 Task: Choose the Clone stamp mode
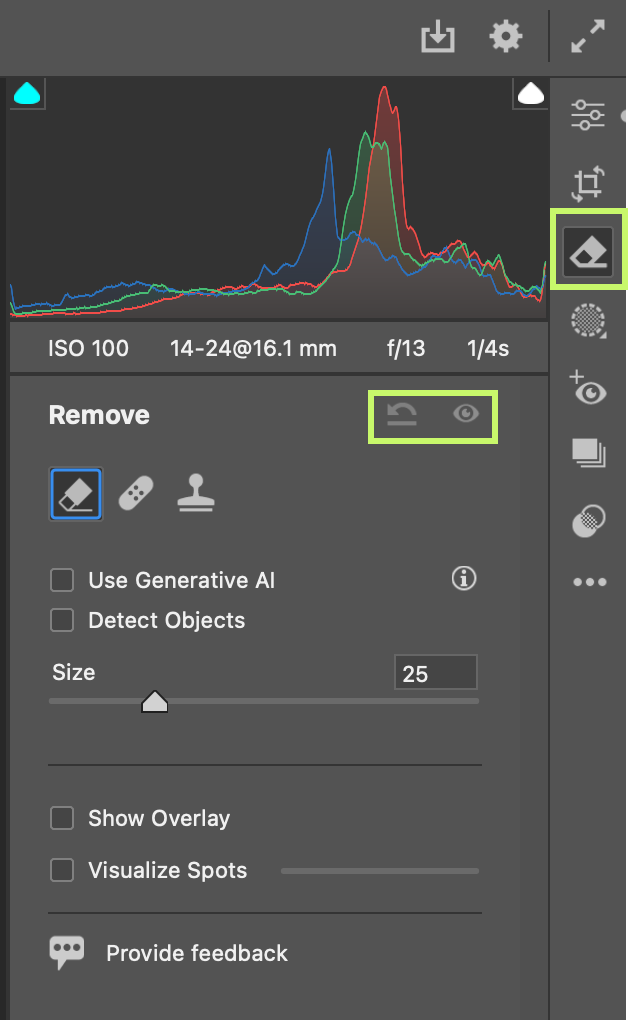(x=196, y=493)
